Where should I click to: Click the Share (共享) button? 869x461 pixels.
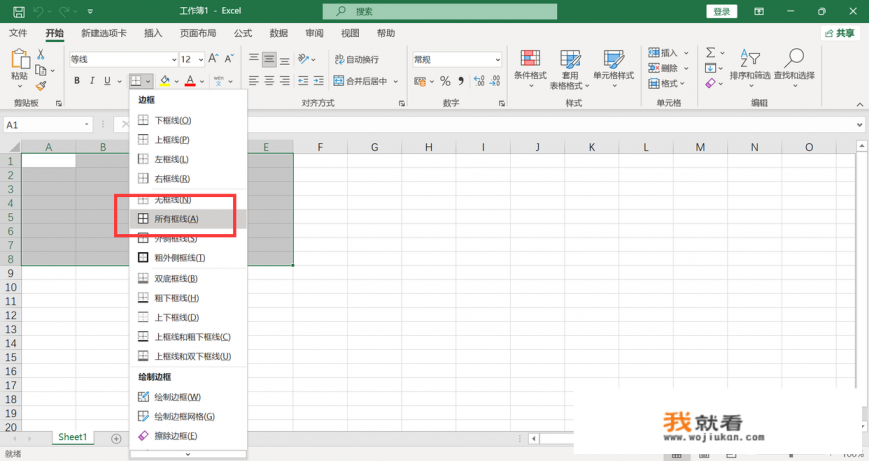pos(839,33)
